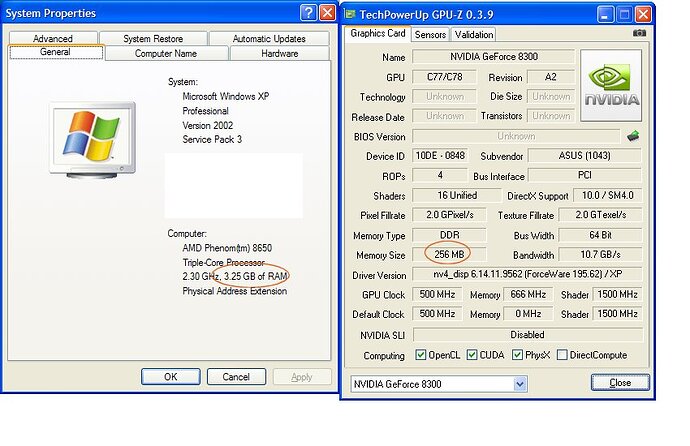The image size is (690, 446).
Task: Click the BIOS save chip icon
Action: coord(633,136)
